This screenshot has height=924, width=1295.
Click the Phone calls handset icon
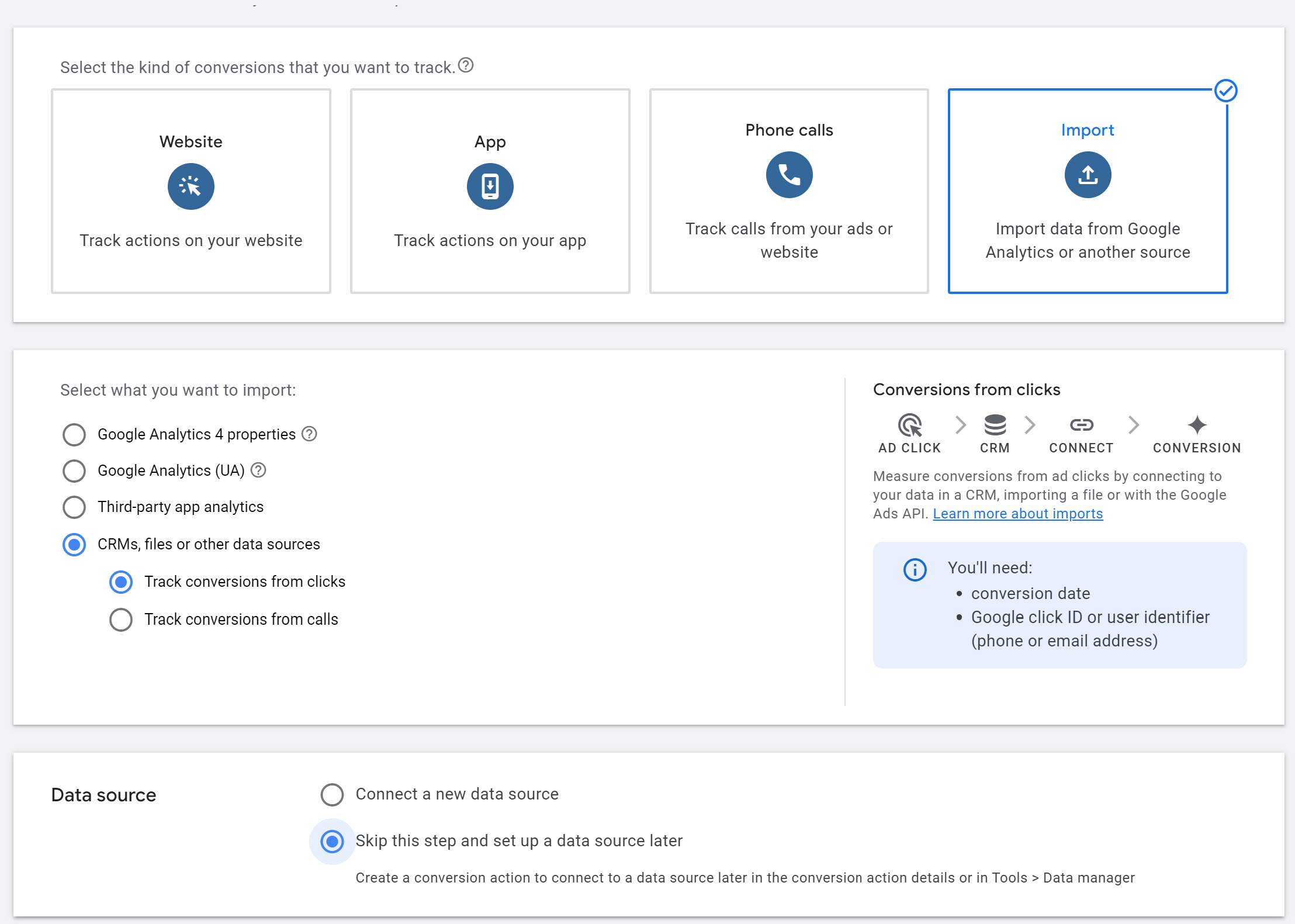point(789,175)
